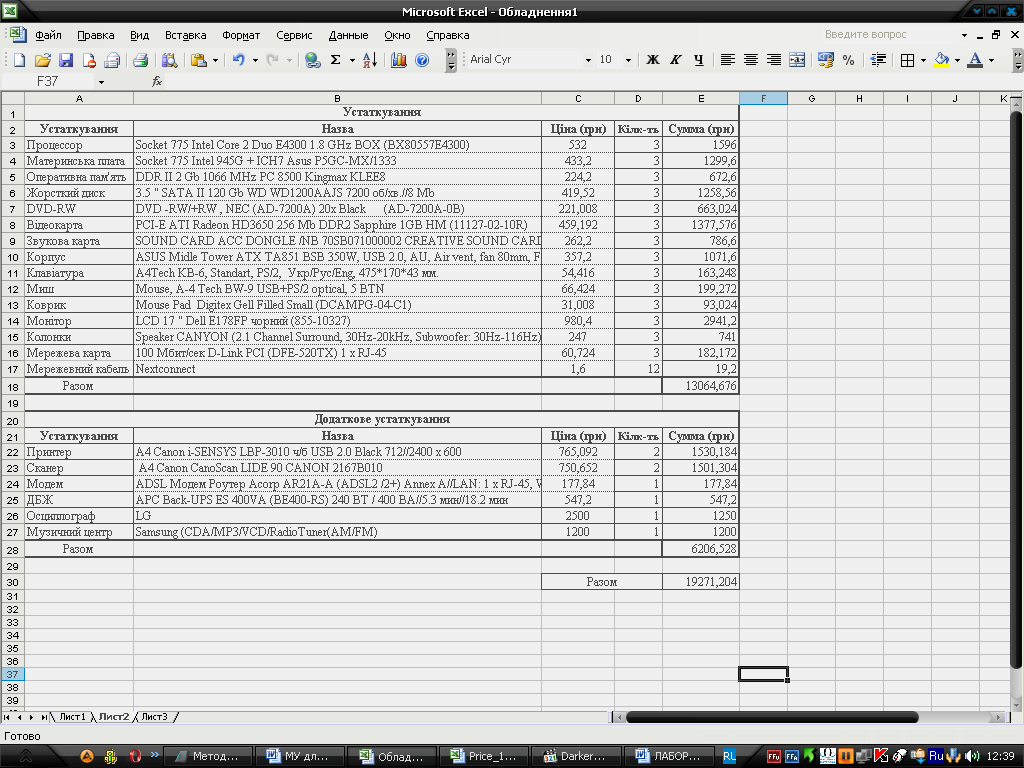Open a file with the folder icon

tap(42, 60)
